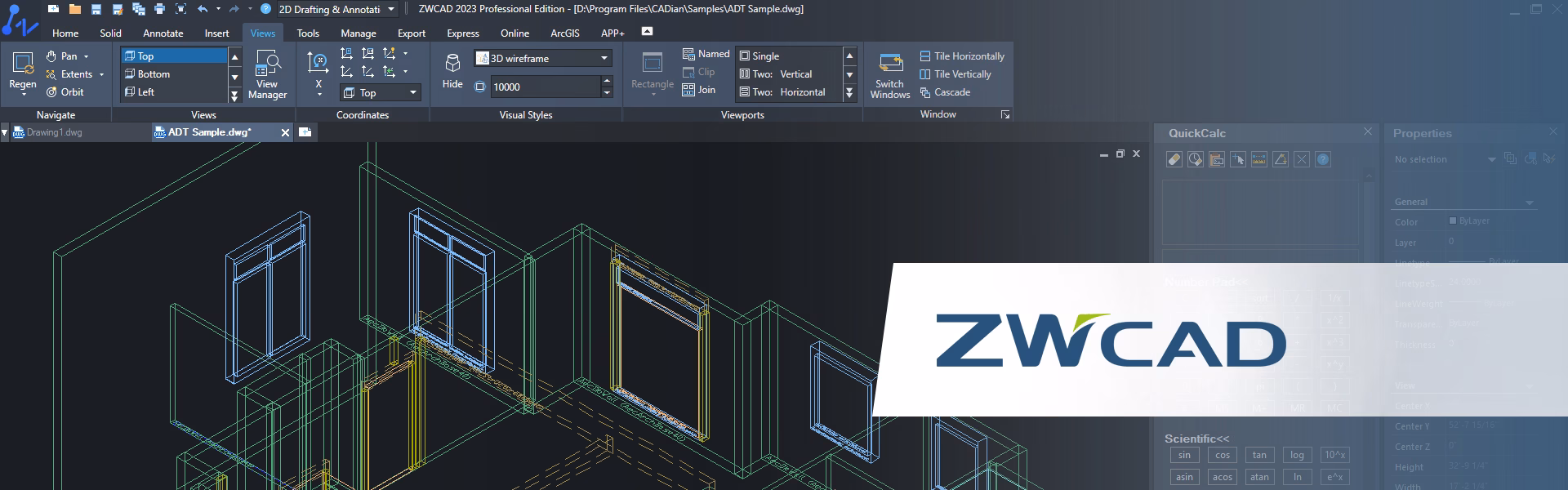The height and width of the screenshot is (490, 1568).
Task: Join viewports using Join icon
Action: tap(699, 90)
